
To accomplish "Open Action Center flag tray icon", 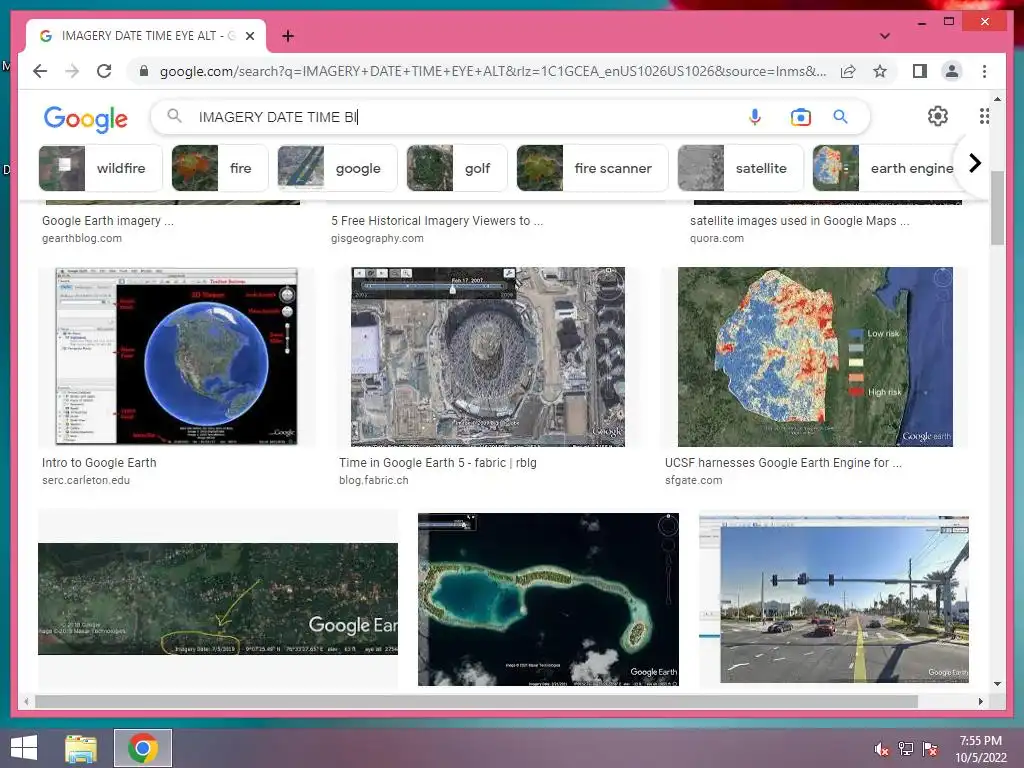I will pos(930,749).
